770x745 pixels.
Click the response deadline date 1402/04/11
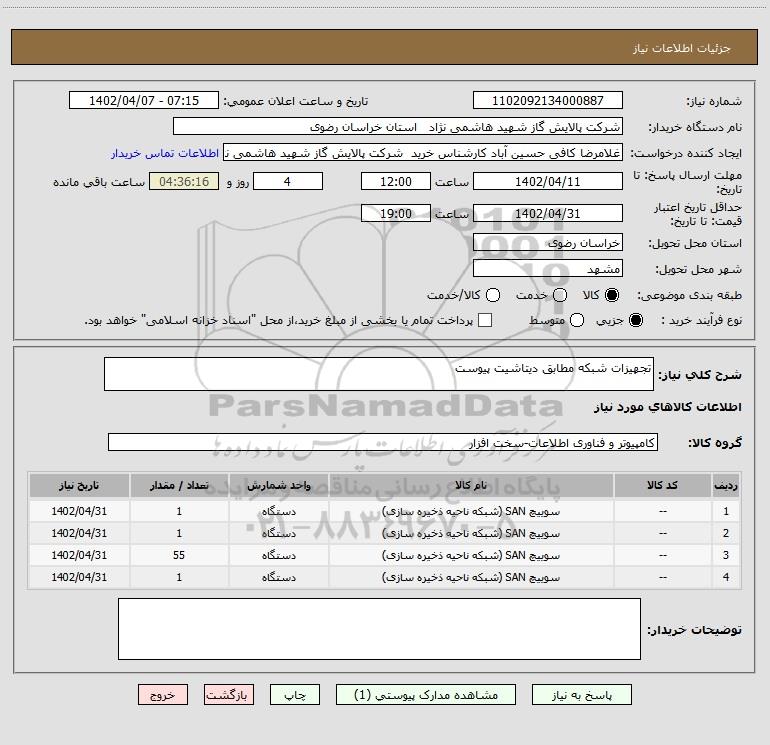tap(548, 181)
